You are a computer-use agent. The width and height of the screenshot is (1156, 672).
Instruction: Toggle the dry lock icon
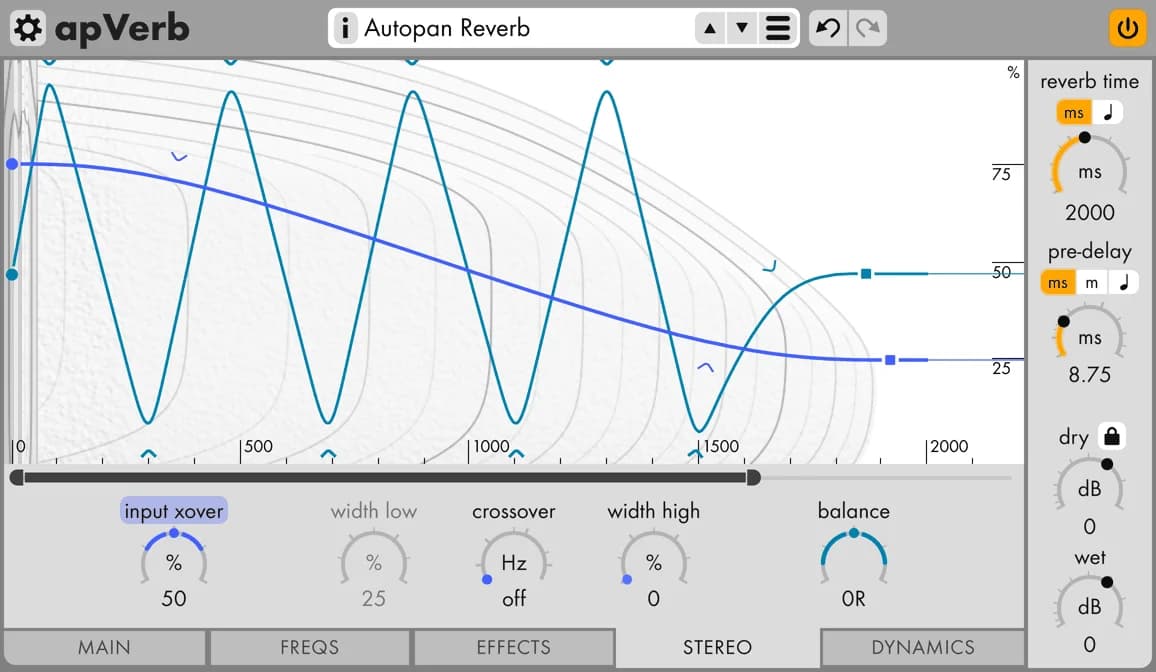1111,437
